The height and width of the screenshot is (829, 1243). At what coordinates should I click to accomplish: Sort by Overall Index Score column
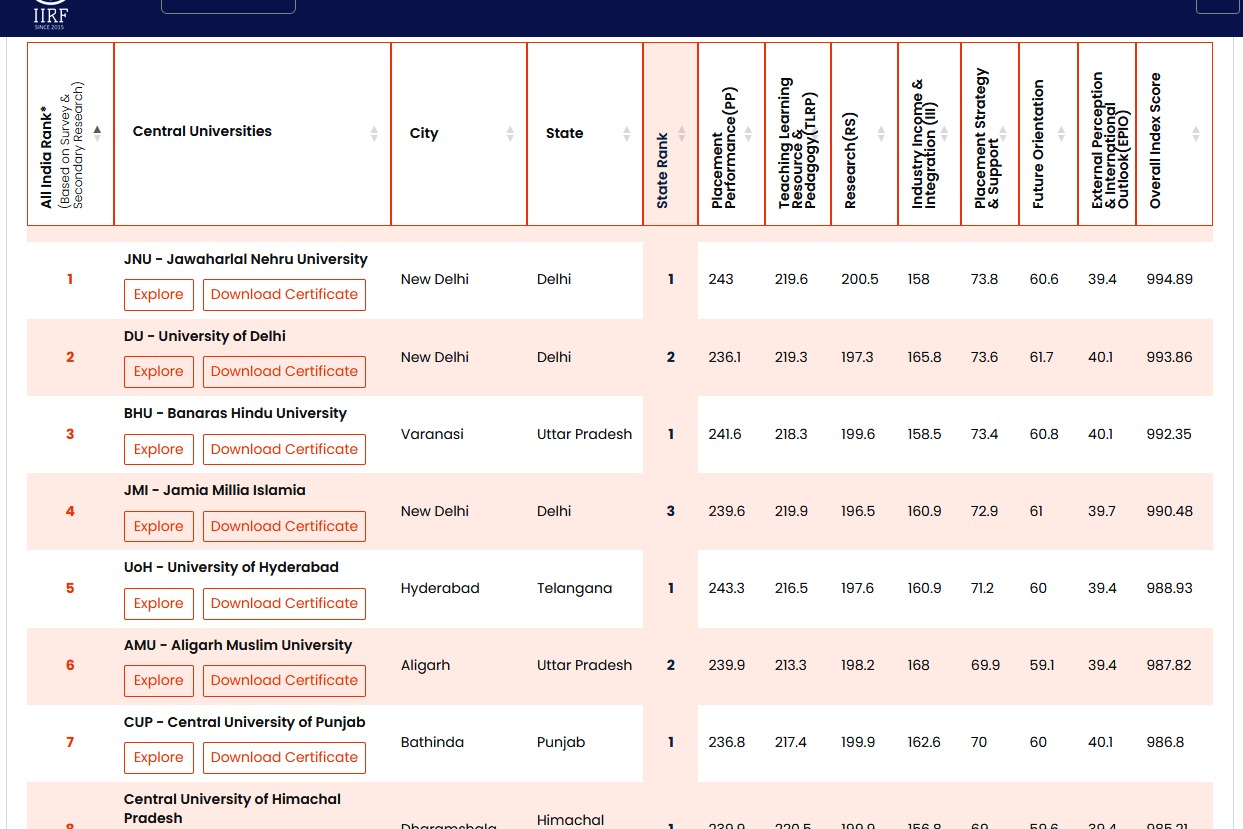1195,134
